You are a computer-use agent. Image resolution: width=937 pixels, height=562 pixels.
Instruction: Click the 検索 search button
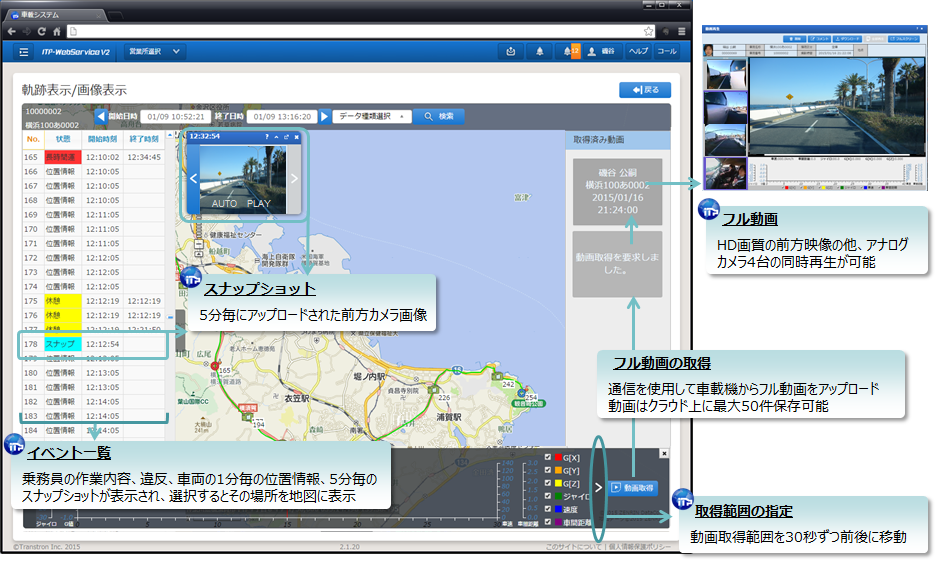tap(439, 116)
